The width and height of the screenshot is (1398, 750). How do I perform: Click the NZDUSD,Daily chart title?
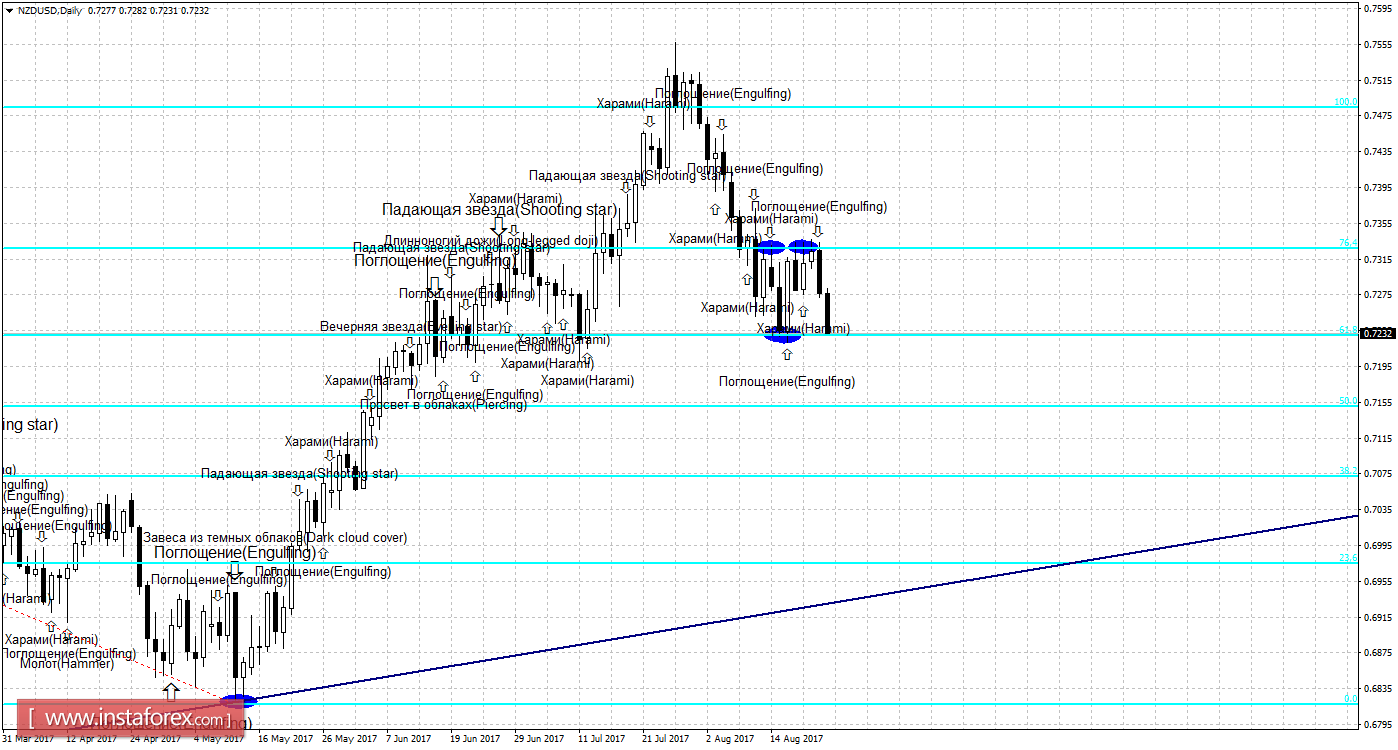coord(51,11)
